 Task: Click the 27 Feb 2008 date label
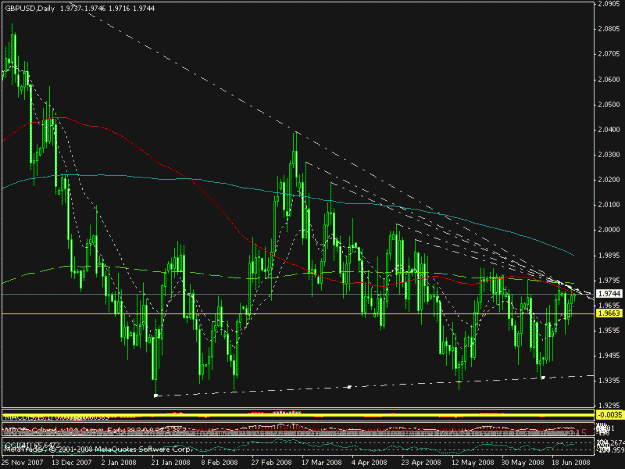click(271, 463)
